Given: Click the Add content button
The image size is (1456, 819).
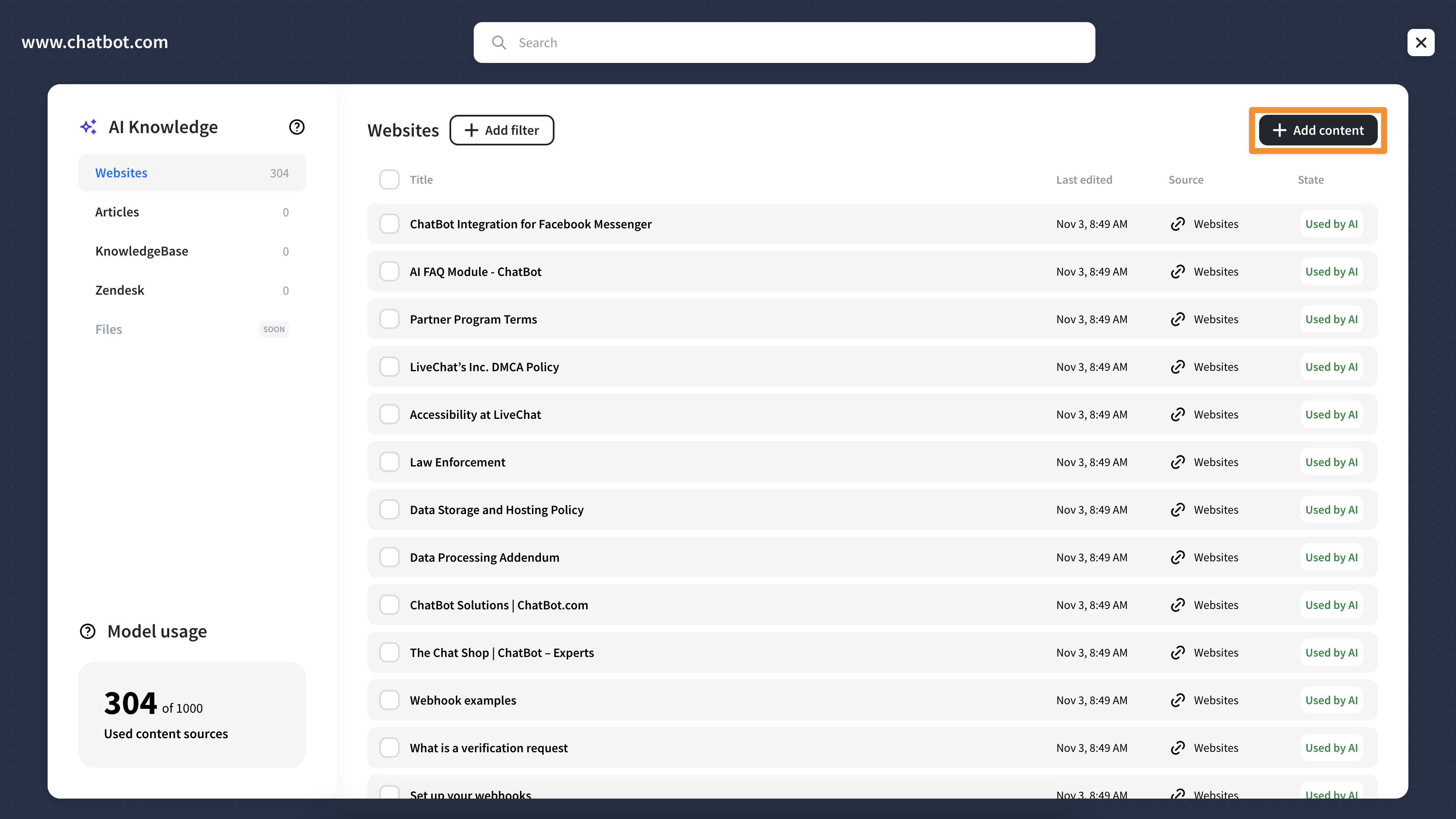Looking at the screenshot, I should [x=1318, y=130].
